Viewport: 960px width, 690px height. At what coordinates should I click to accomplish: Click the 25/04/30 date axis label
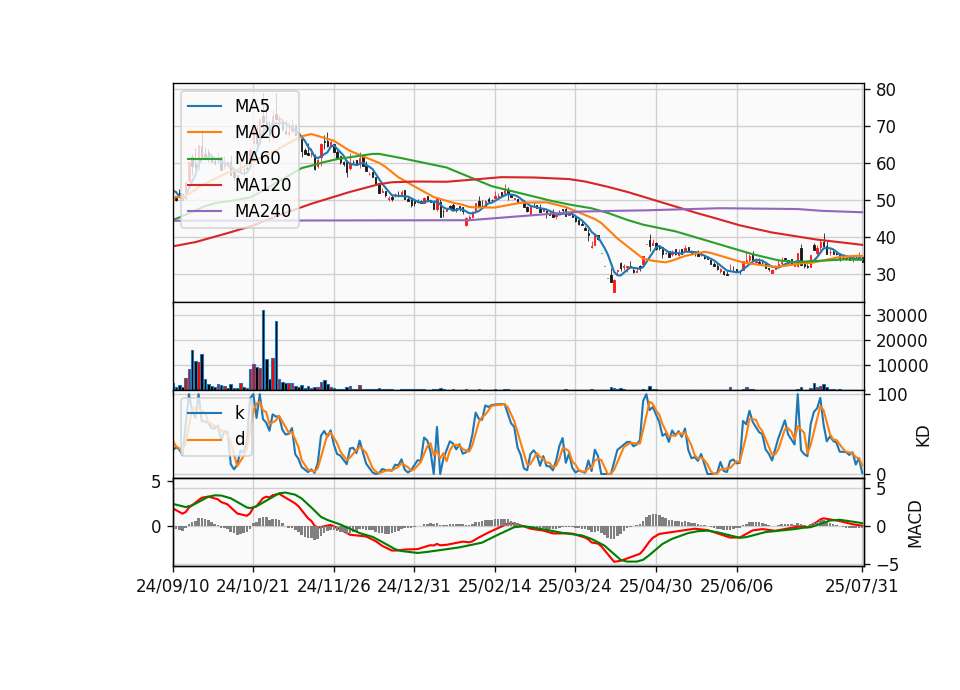coord(656,586)
